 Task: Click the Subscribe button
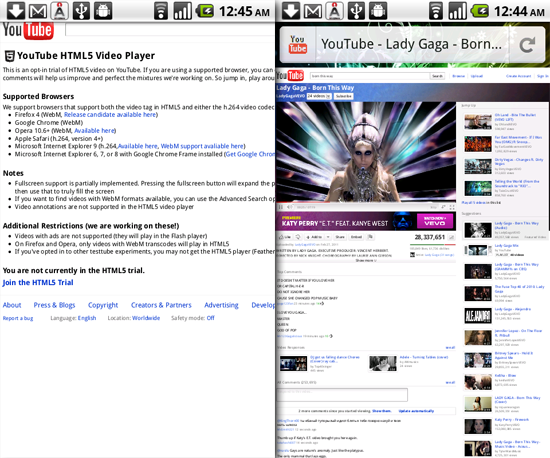point(343,96)
